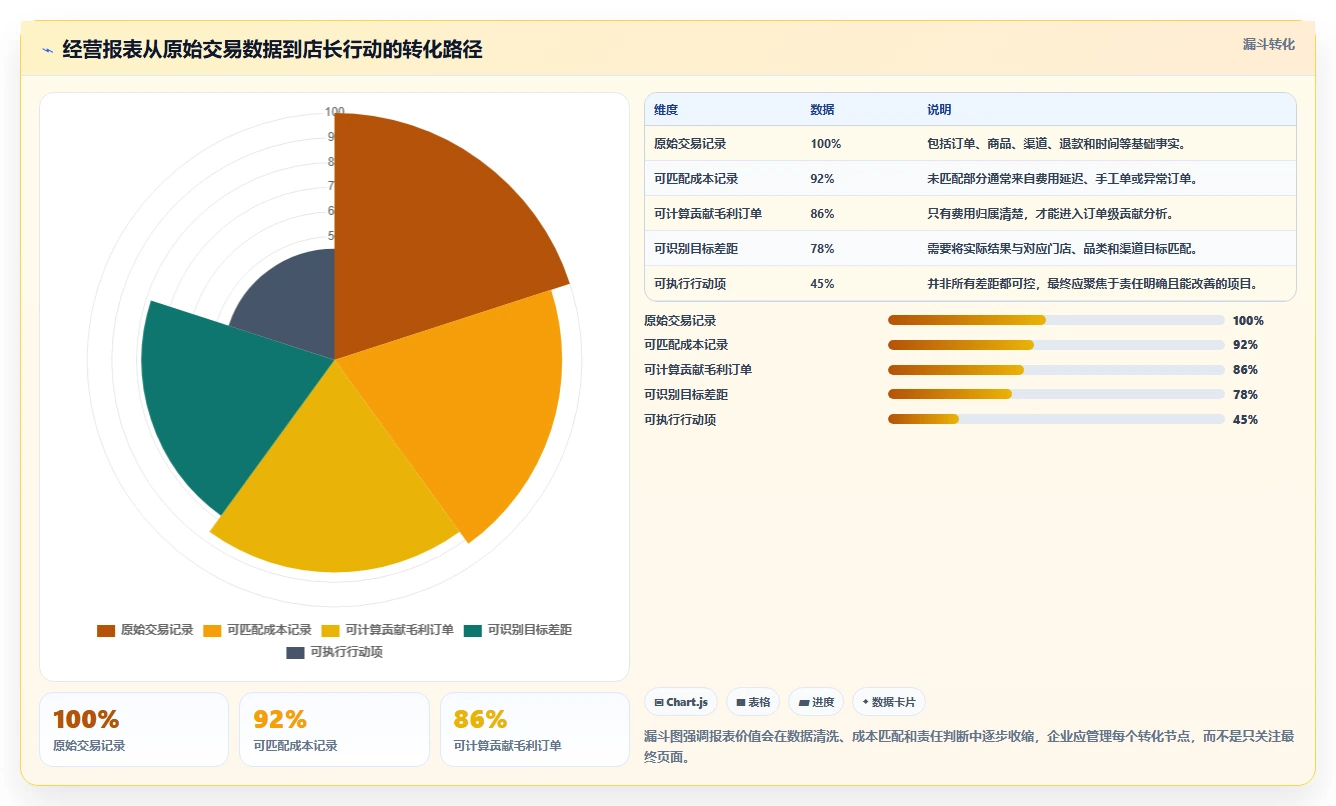Open the 100% 原始交易记录 data card

pos(134,730)
